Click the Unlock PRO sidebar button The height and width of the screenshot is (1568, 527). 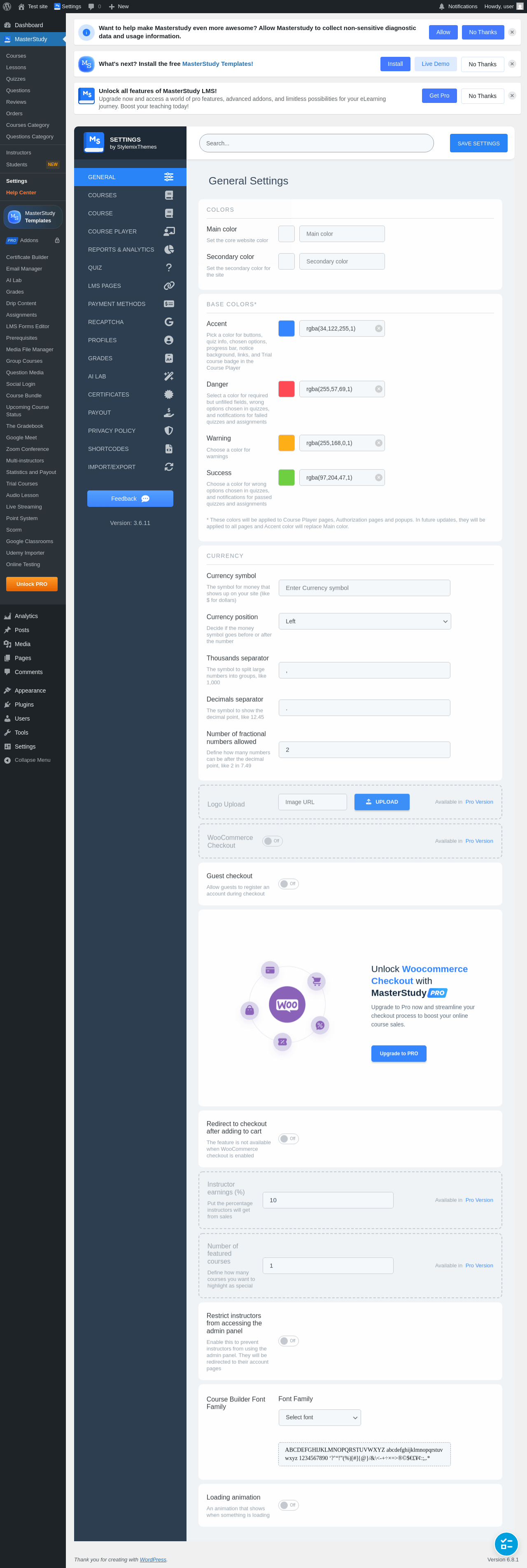pyautogui.click(x=32, y=584)
